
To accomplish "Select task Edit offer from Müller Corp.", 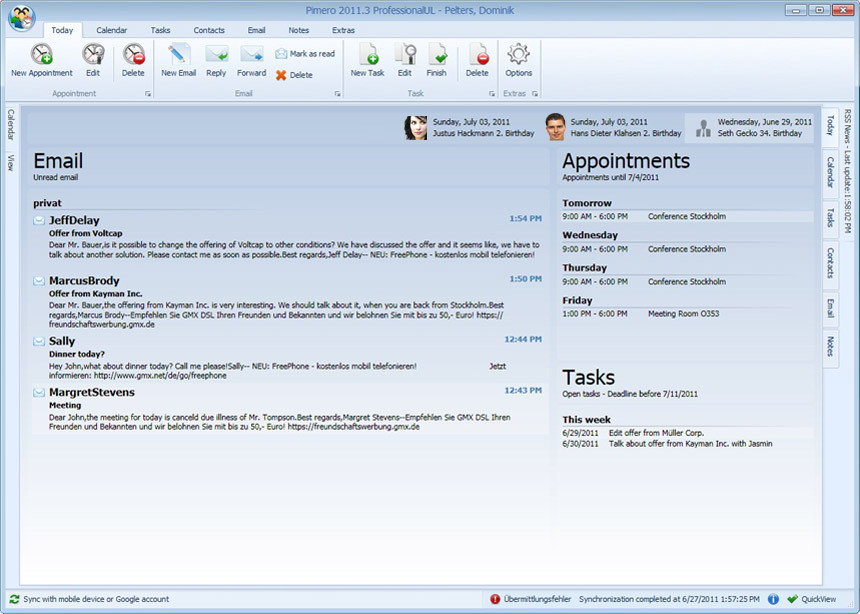I will (x=687, y=433).
